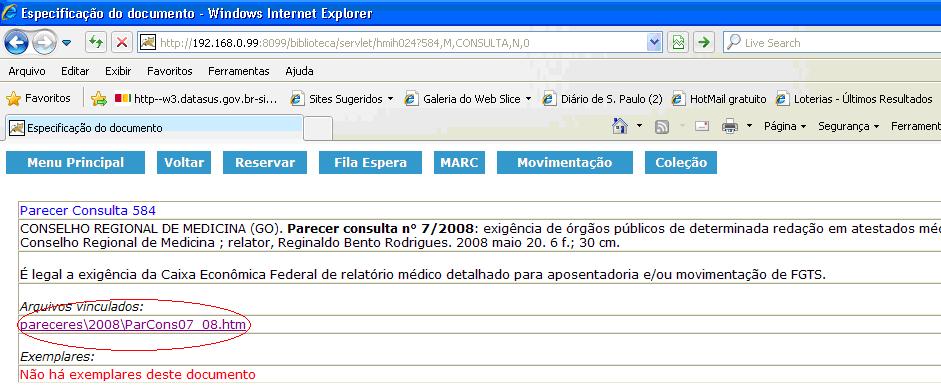Click the Add to Favorites star icon

pos(99,99)
